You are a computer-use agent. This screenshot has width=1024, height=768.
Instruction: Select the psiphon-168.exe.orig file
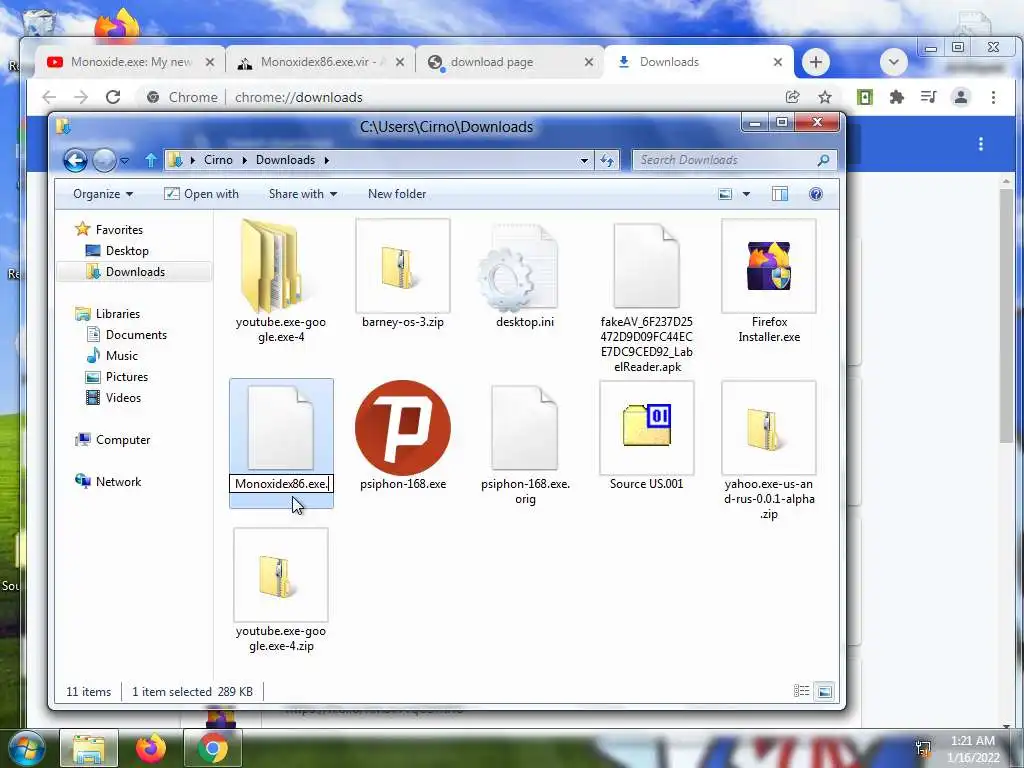[x=524, y=444]
